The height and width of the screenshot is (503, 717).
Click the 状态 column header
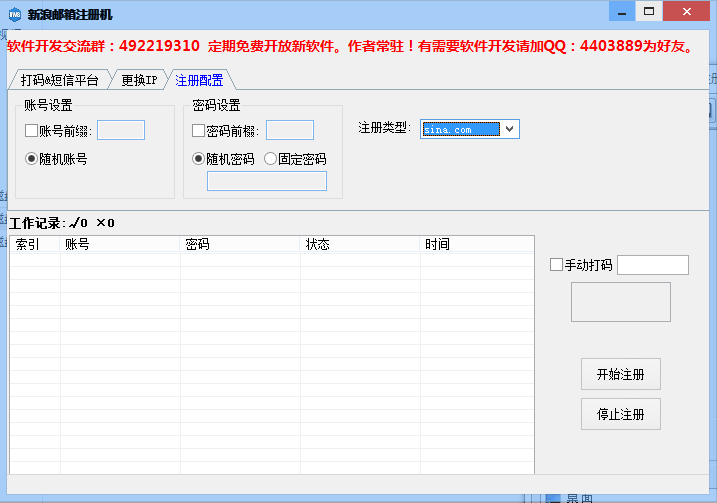point(360,244)
